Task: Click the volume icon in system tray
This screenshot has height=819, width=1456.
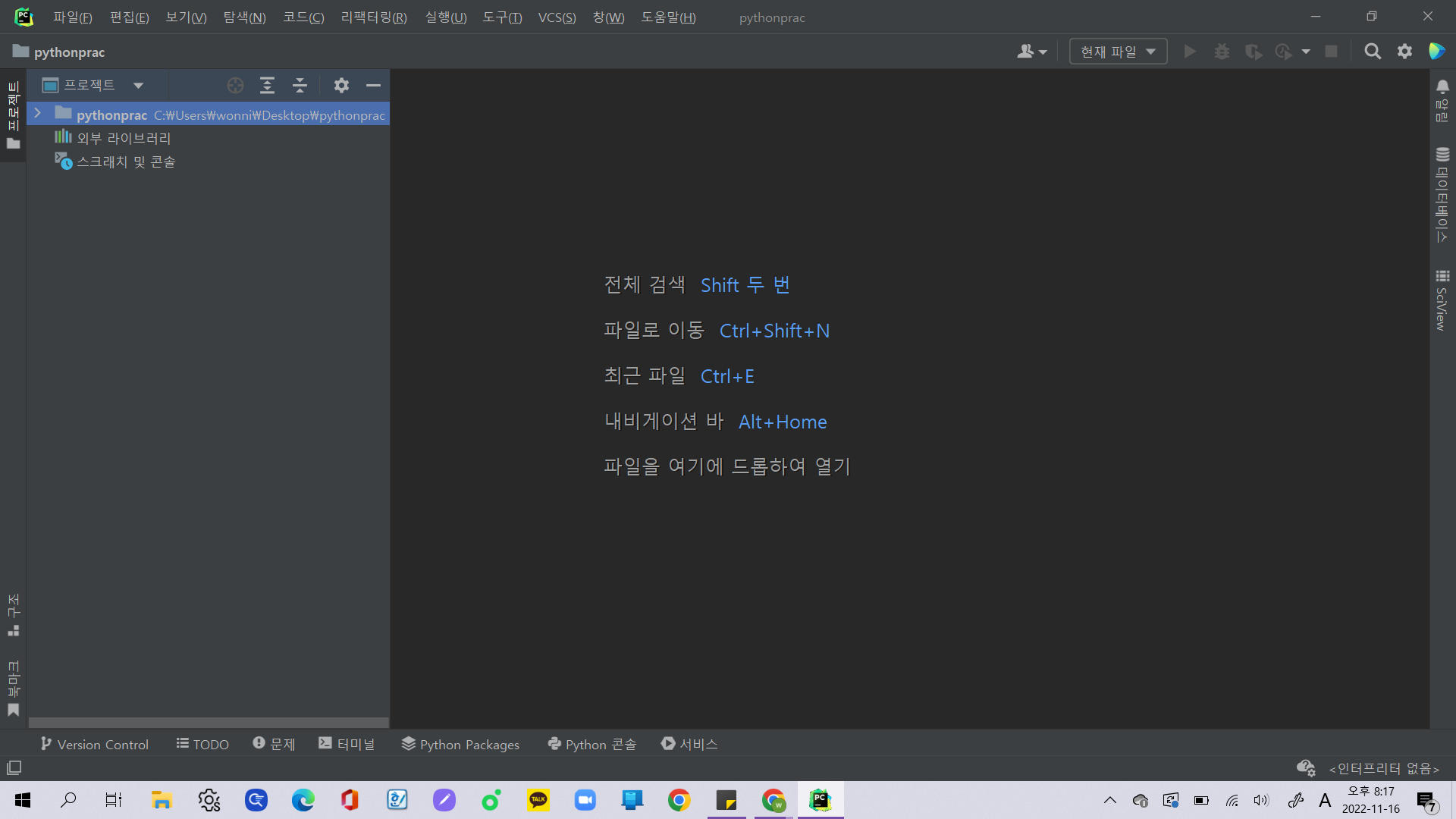Action: (x=1261, y=800)
